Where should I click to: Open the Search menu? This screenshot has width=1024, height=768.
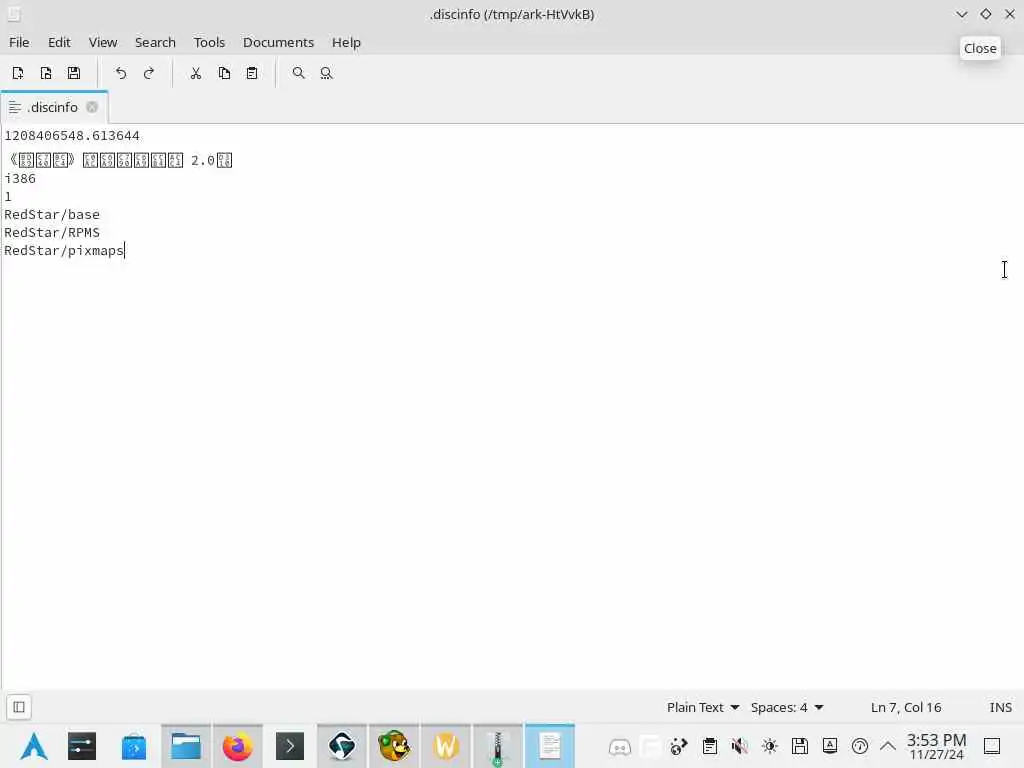point(155,42)
